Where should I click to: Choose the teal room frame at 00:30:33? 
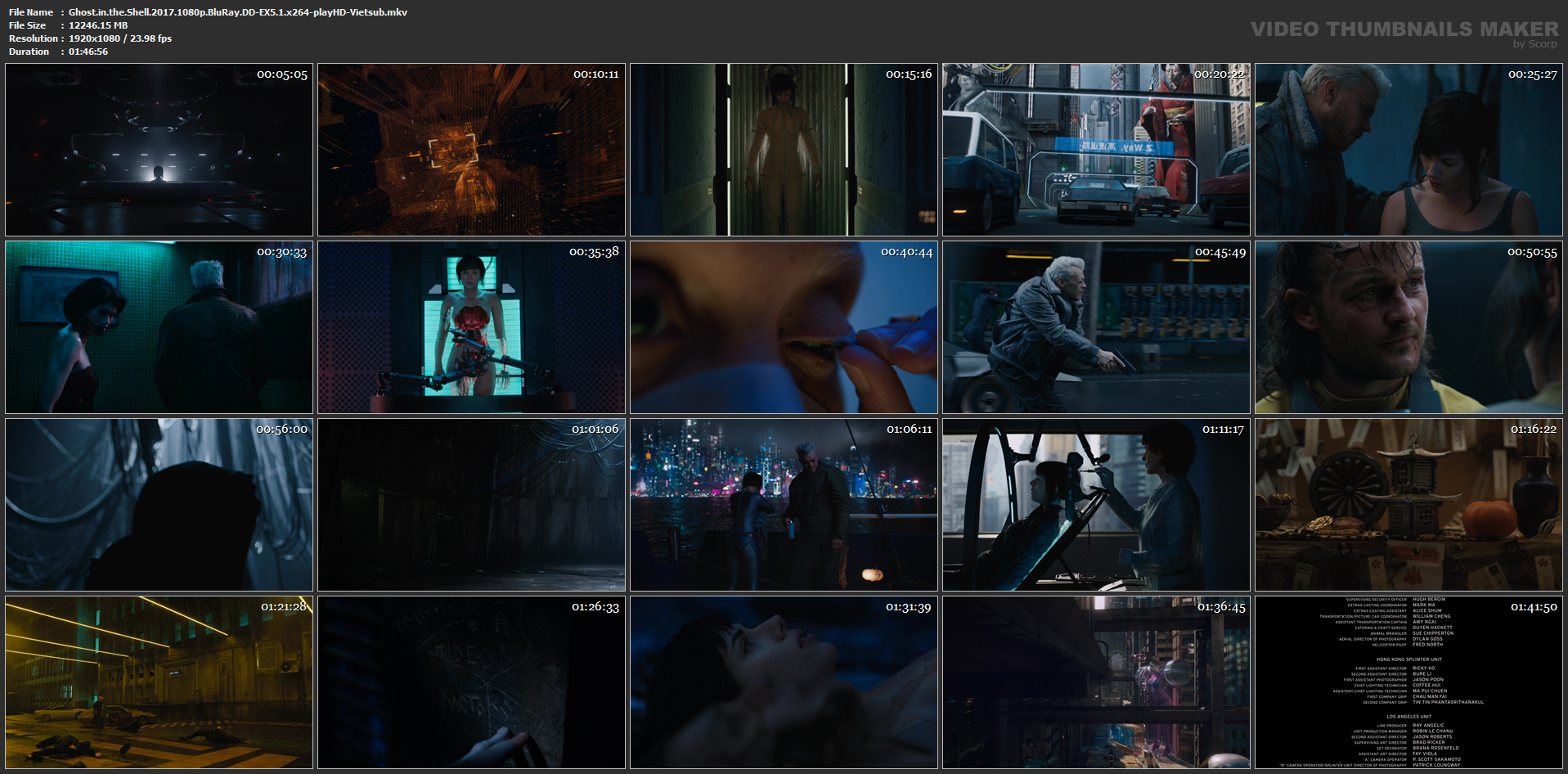tap(159, 327)
